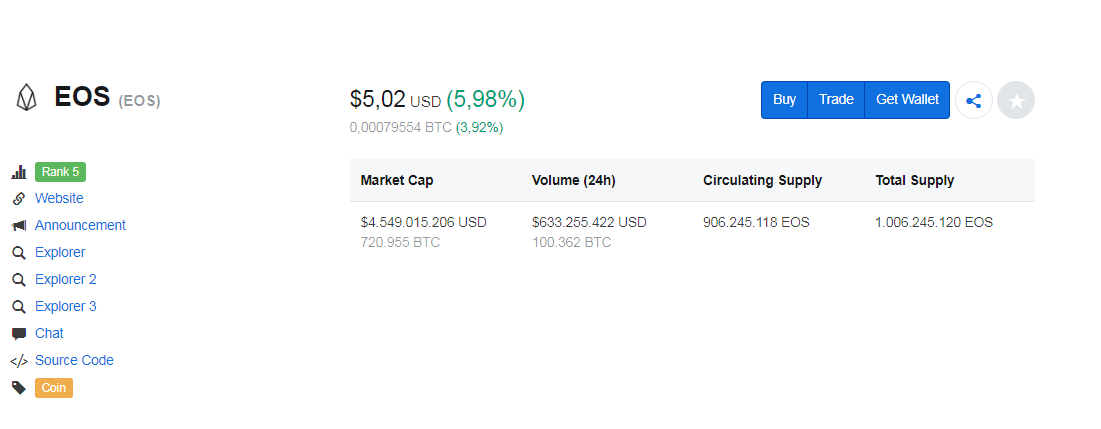1101x429 pixels.
Task: Click the EOS coin logo icon
Action: pos(25,98)
